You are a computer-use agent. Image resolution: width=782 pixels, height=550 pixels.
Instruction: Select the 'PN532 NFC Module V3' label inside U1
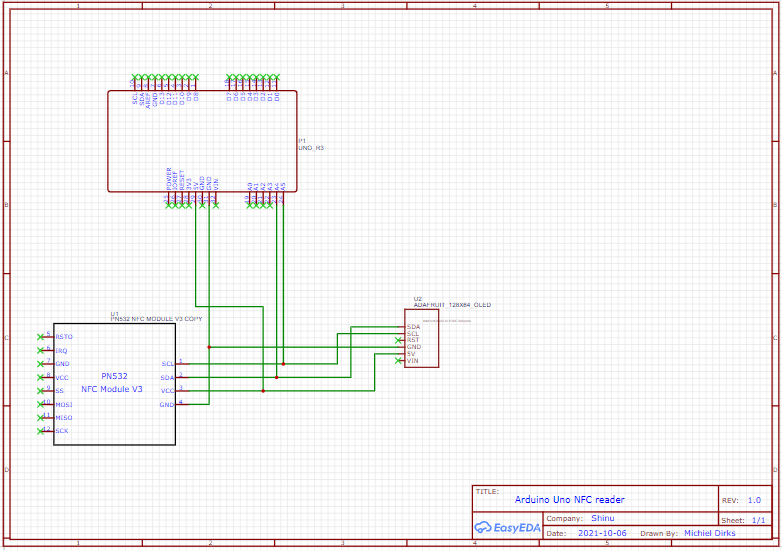(112, 382)
